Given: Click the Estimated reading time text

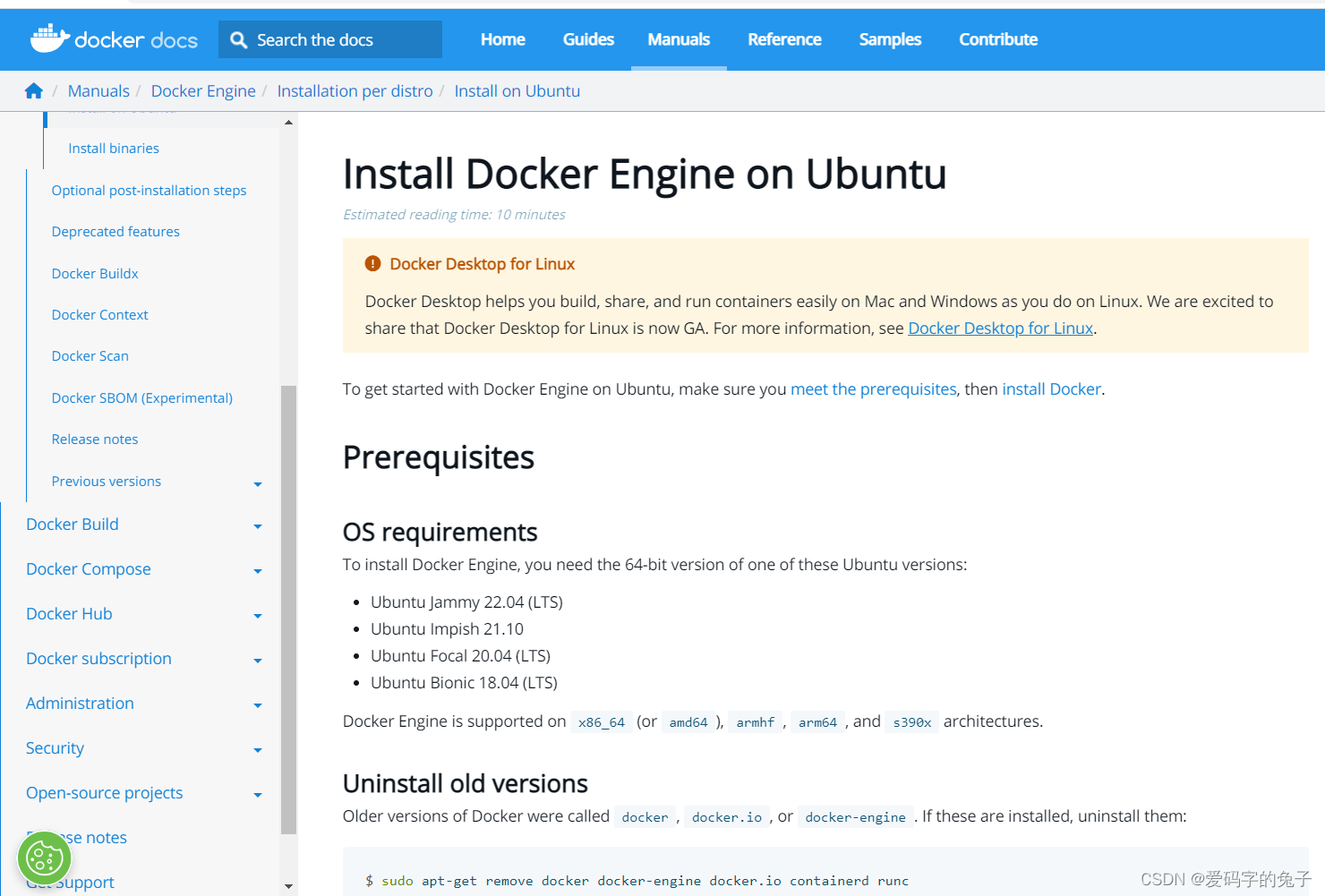Looking at the screenshot, I should coord(454,215).
